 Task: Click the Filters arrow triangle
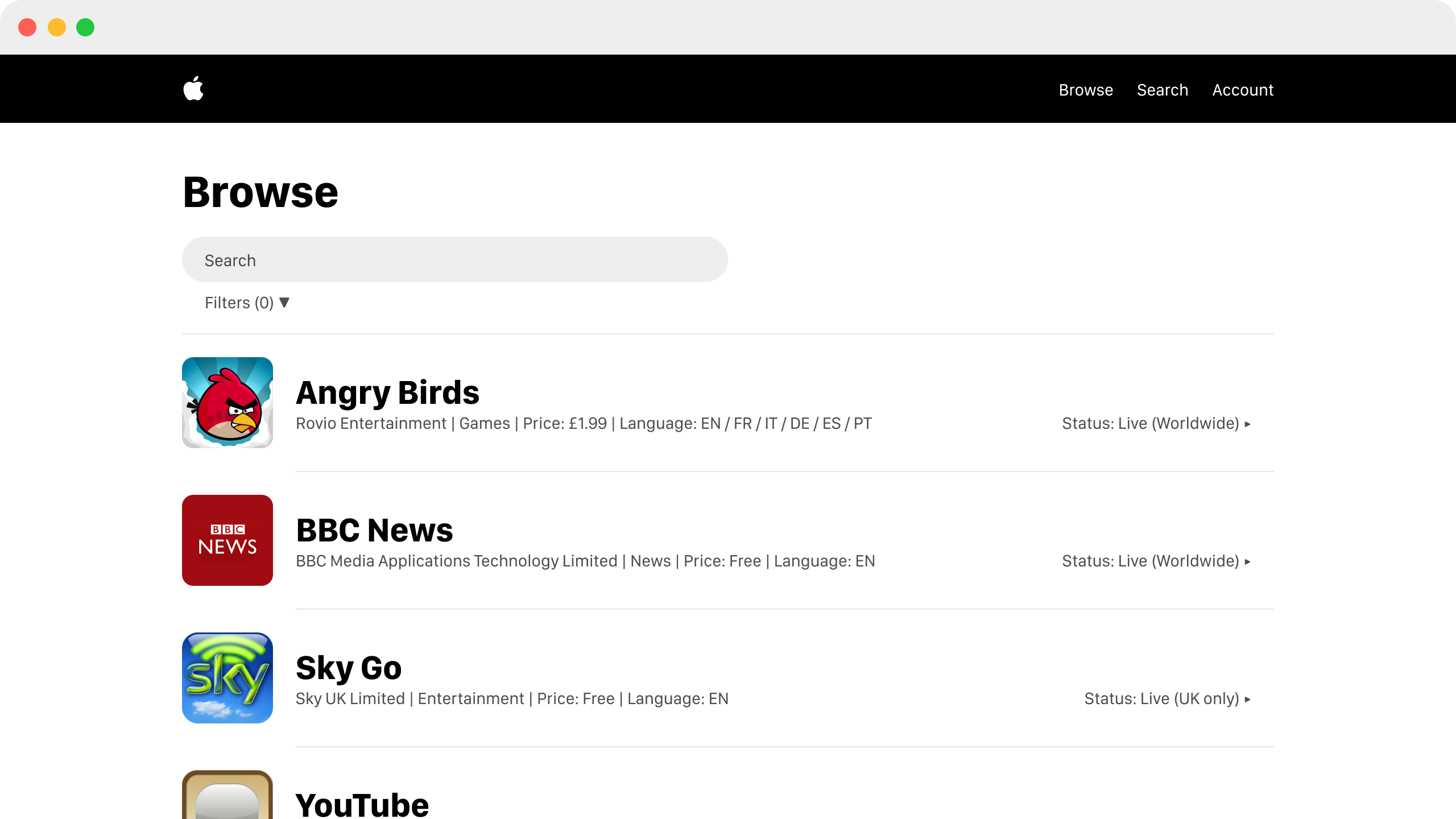[x=284, y=302]
